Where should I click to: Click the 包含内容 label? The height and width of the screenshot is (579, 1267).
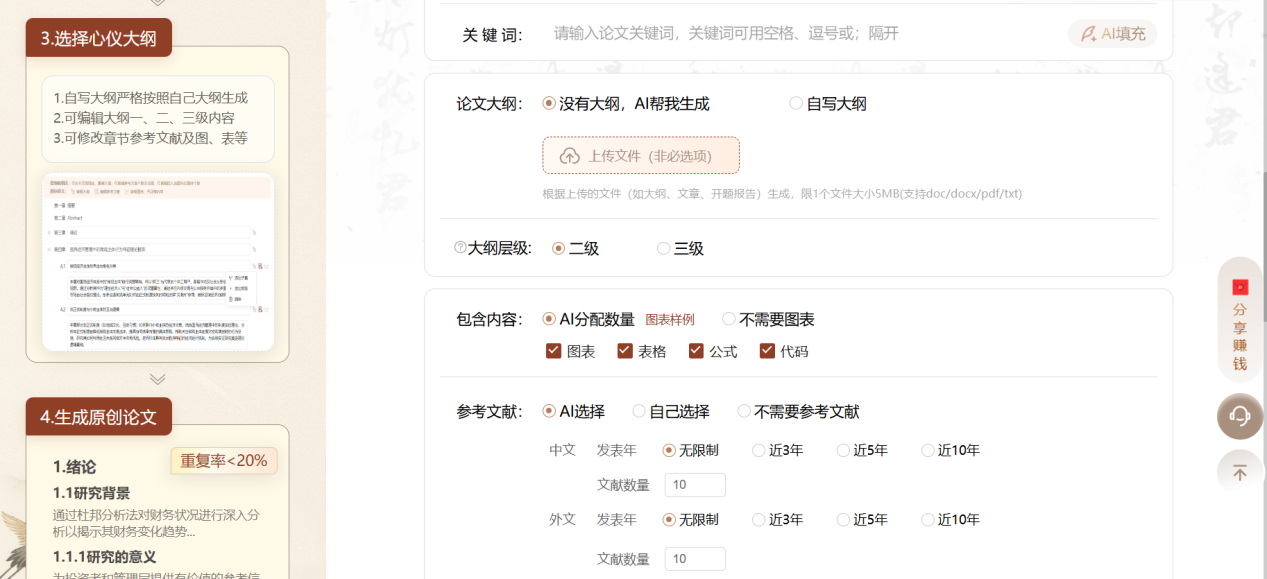click(489, 320)
